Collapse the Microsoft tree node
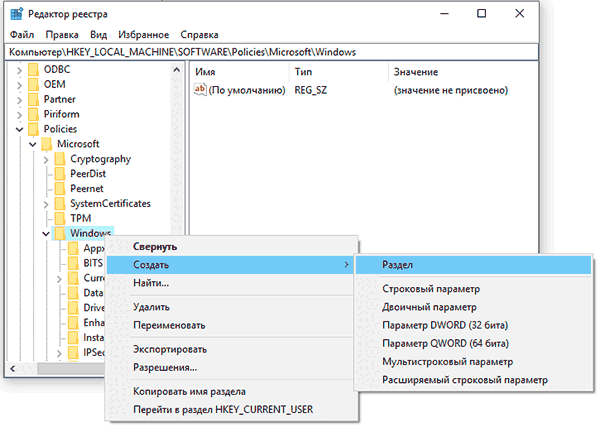 (x=33, y=145)
